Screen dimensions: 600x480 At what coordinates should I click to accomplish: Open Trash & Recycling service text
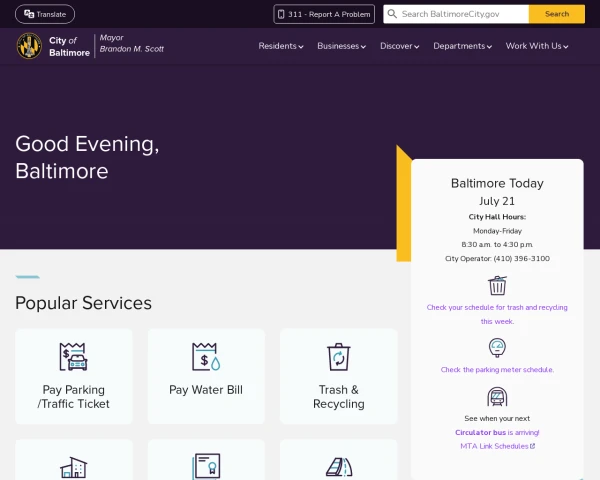pos(339,397)
